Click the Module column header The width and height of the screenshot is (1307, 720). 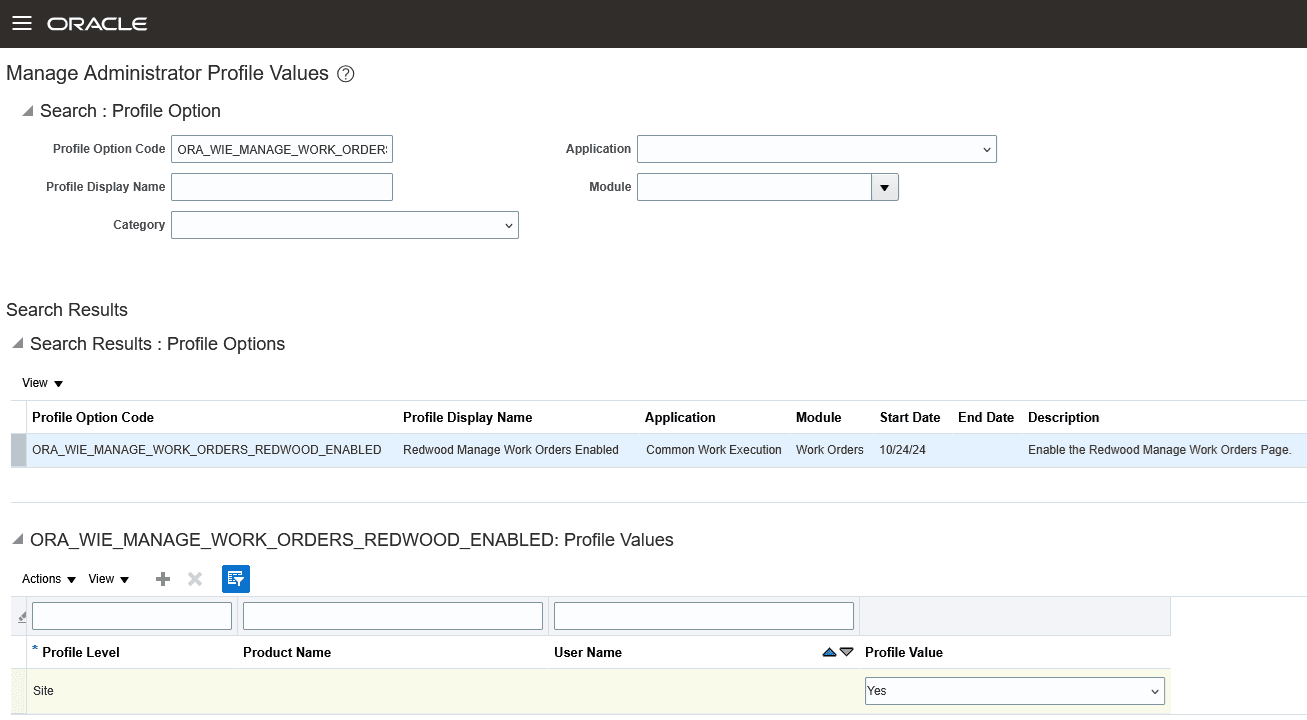coord(819,417)
